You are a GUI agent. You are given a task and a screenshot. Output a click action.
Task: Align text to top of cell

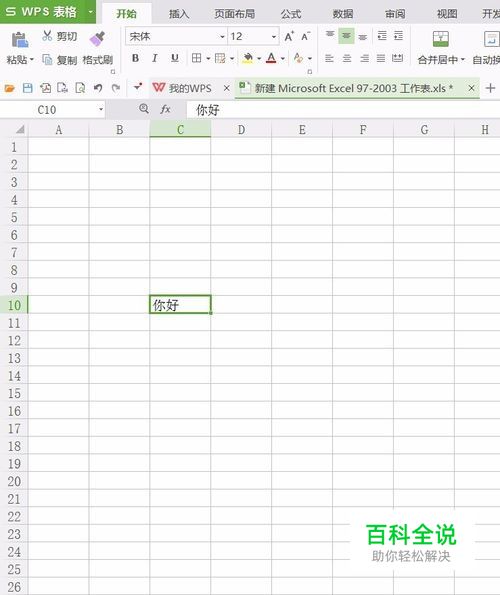pyautogui.click(x=330, y=36)
